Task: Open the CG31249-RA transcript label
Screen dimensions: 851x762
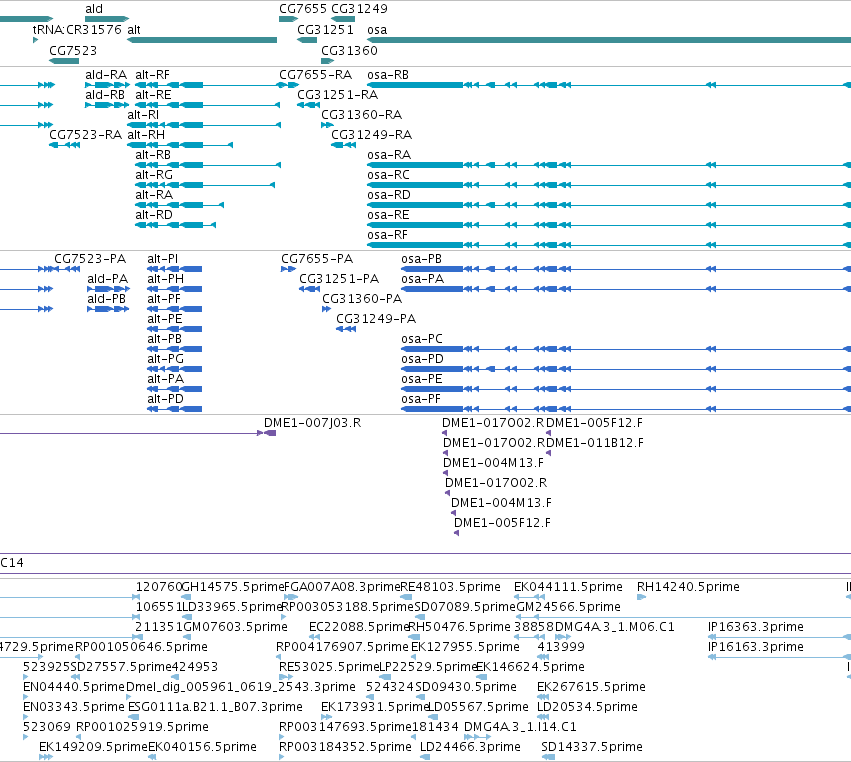Action: 372,135
